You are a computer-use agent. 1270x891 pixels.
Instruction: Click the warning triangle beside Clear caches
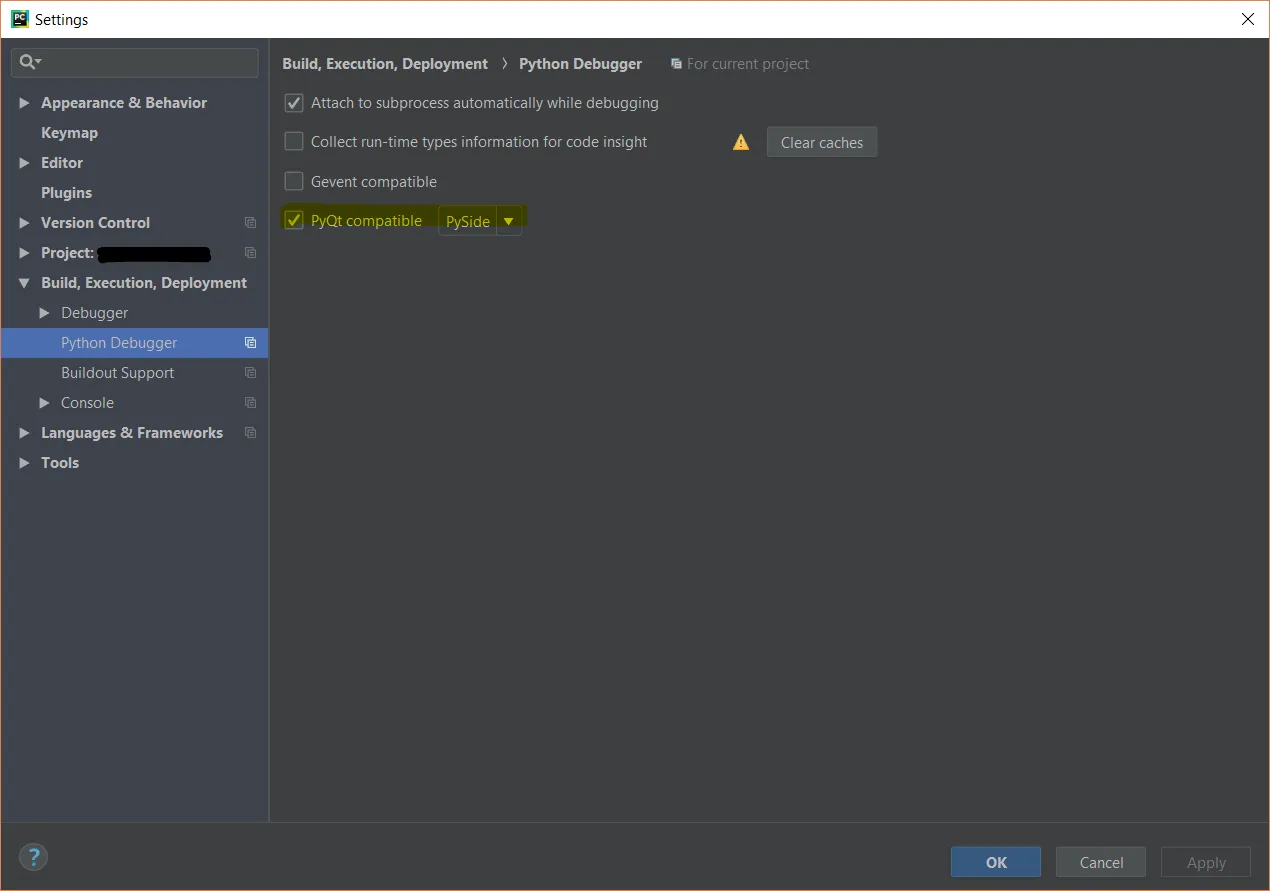point(741,142)
